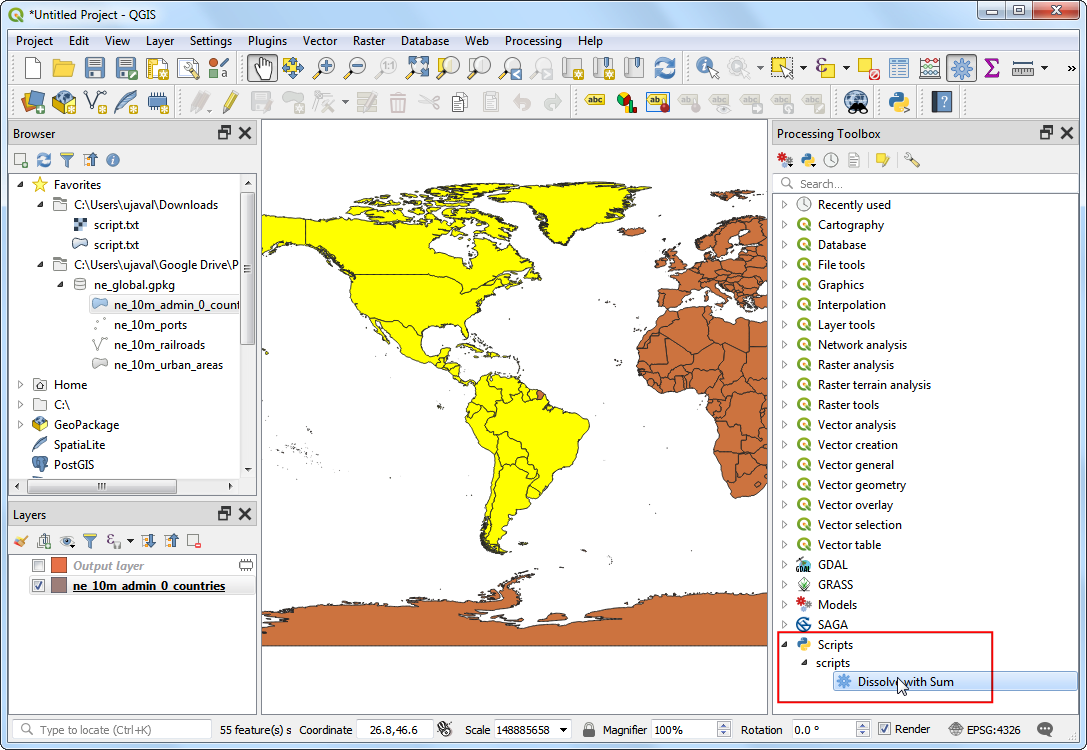The height and width of the screenshot is (750, 1087).
Task: Click the Save Project floppy icon
Action: [95, 68]
